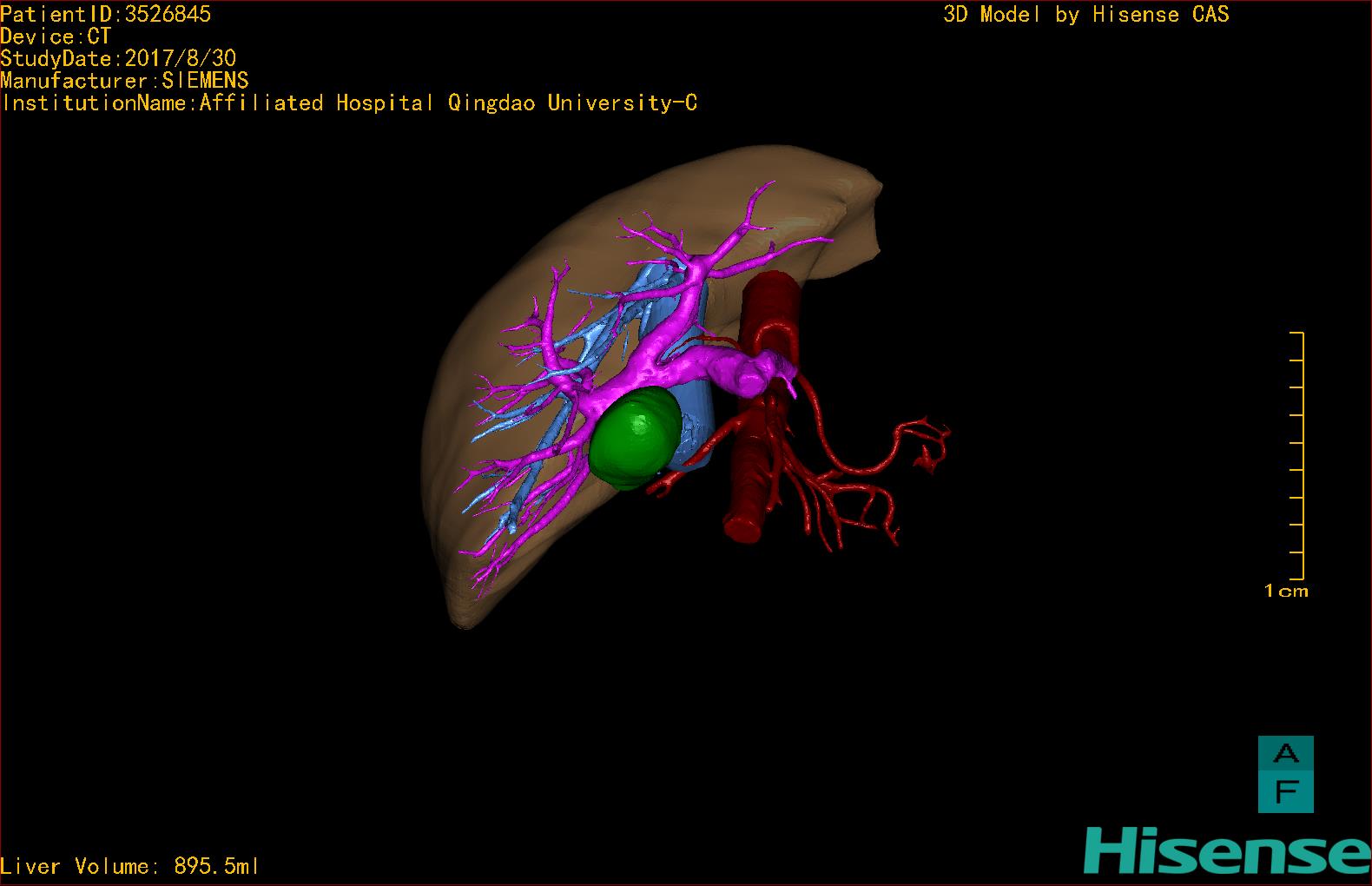1372x886 pixels.
Task: Click the InstitutionName text line
Action: tap(349, 103)
